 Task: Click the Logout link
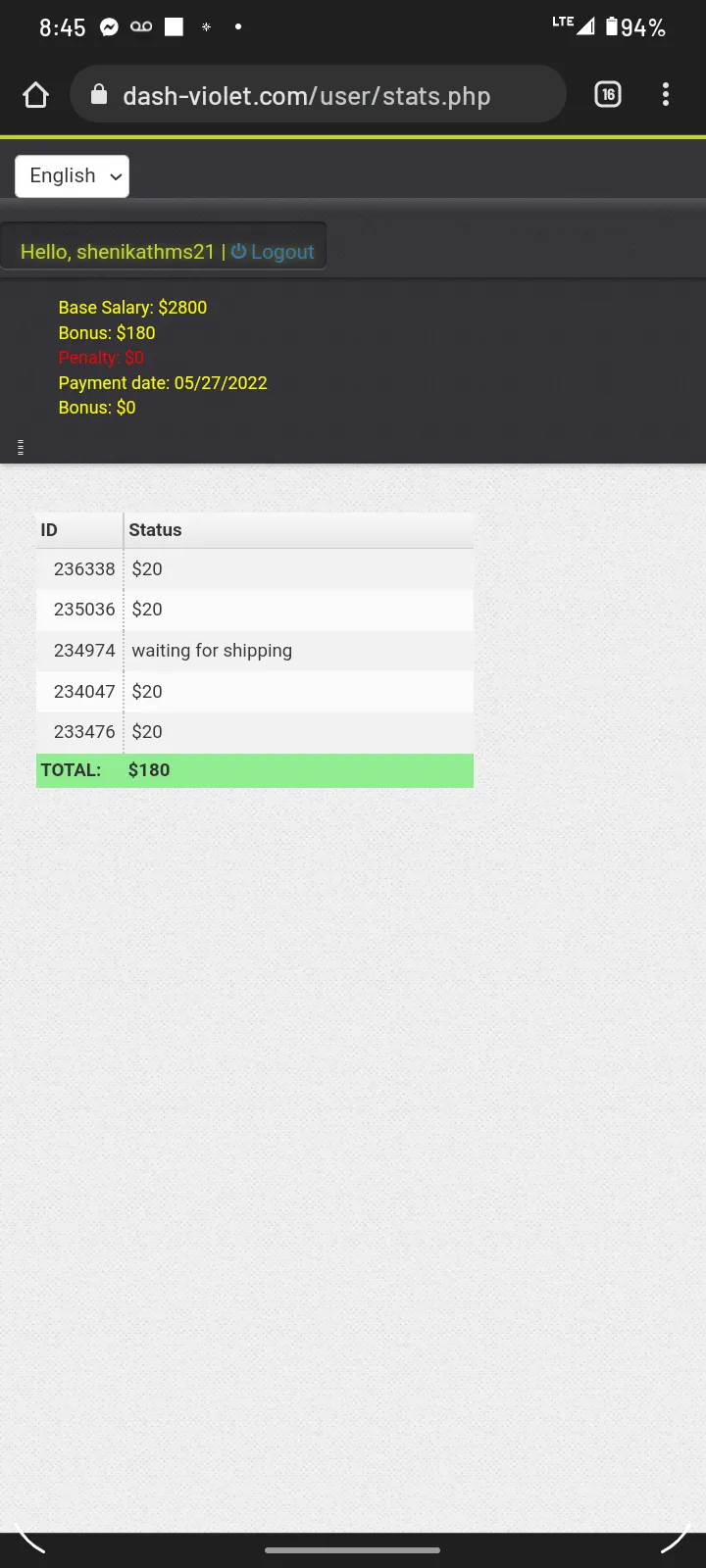(x=282, y=252)
